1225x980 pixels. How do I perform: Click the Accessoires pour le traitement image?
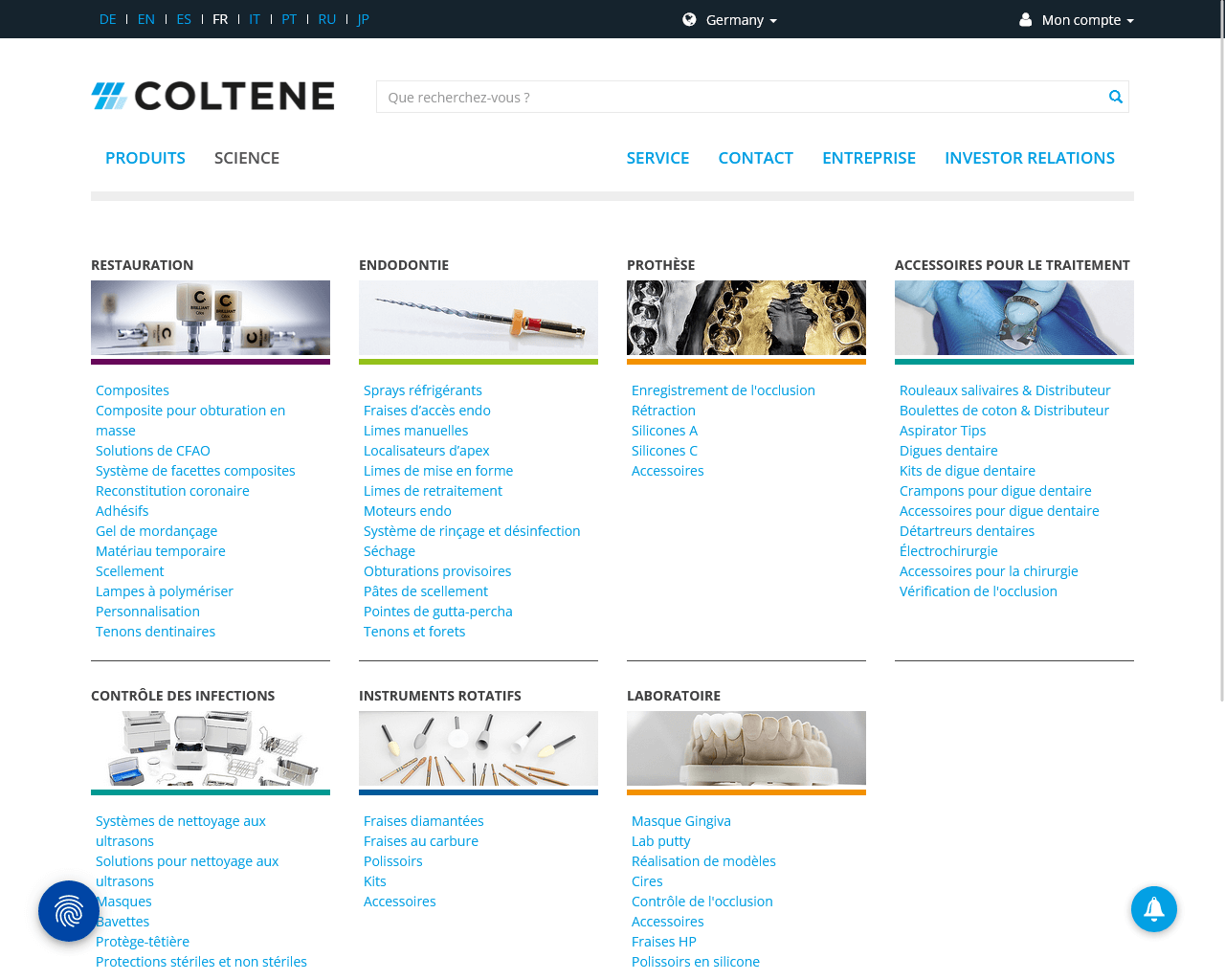tap(1014, 318)
